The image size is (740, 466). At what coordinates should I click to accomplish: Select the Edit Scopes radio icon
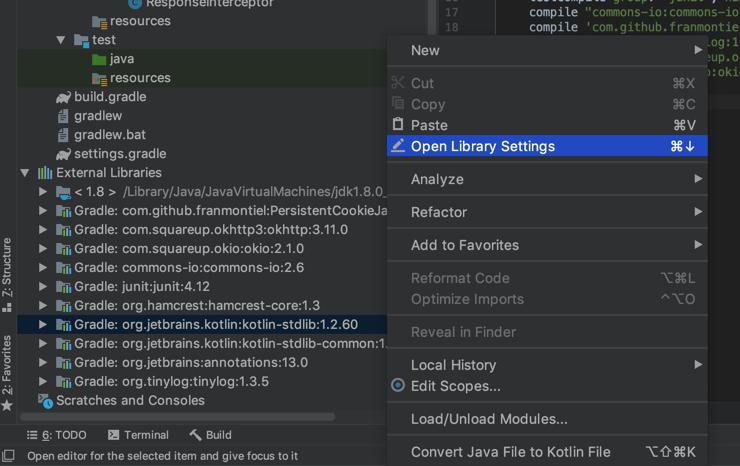pyautogui.click(x=398, y=386)
